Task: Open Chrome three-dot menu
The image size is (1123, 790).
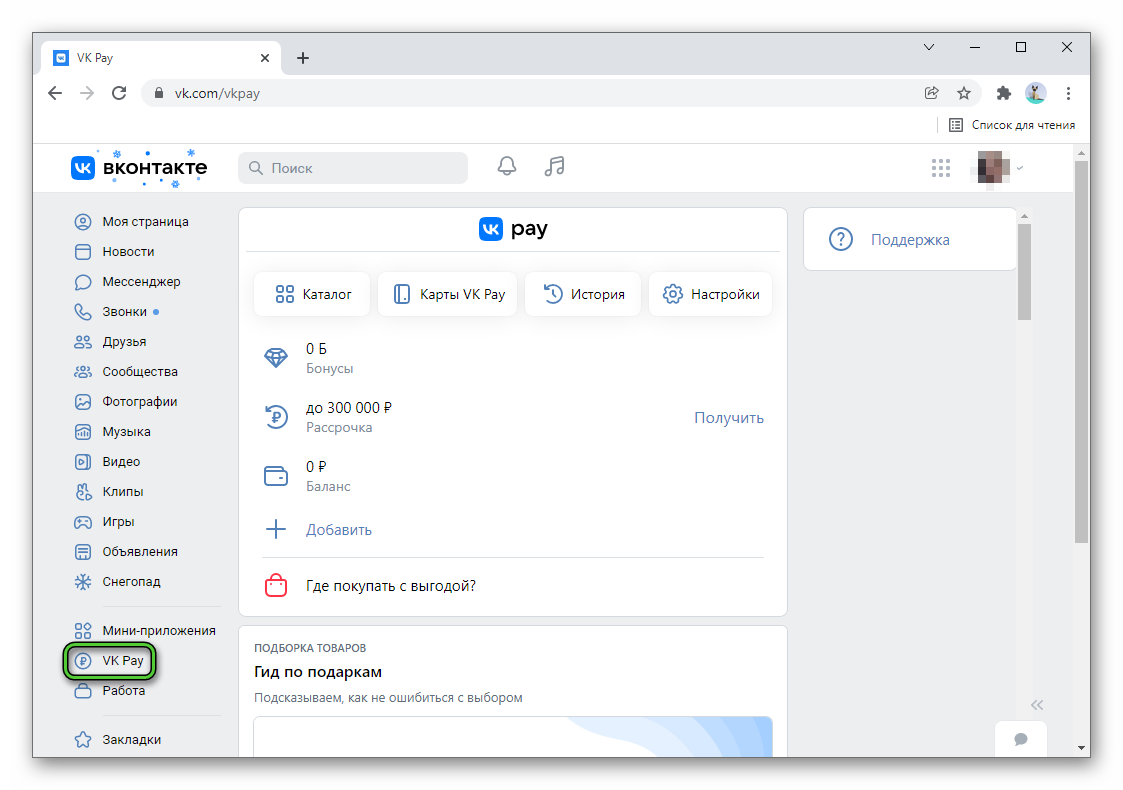Action: (x=1068, y=93)
